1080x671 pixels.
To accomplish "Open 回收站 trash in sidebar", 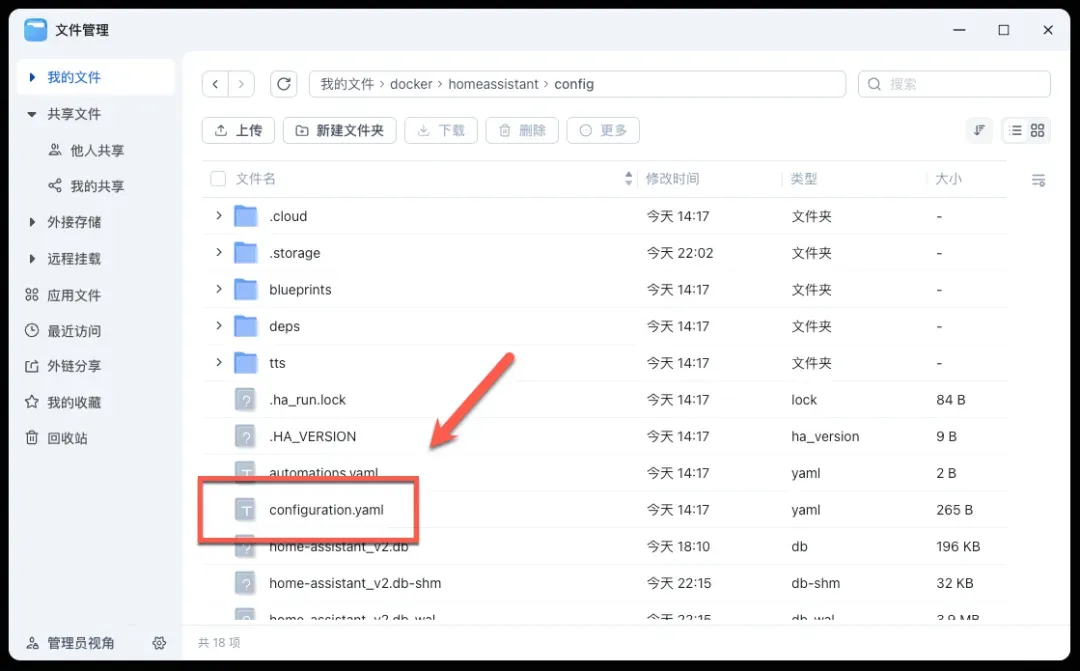I will 67,439.
